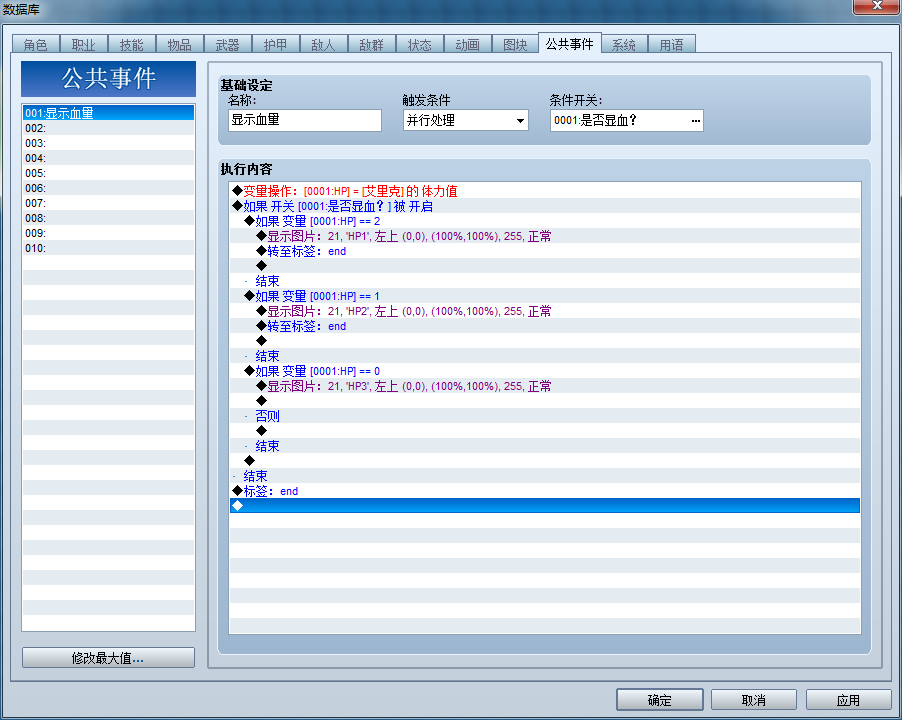Select the 如果 变量 HP == 0 line
Image resolution: width=902 pixels, height=720 pixels.
pos(545,370)
